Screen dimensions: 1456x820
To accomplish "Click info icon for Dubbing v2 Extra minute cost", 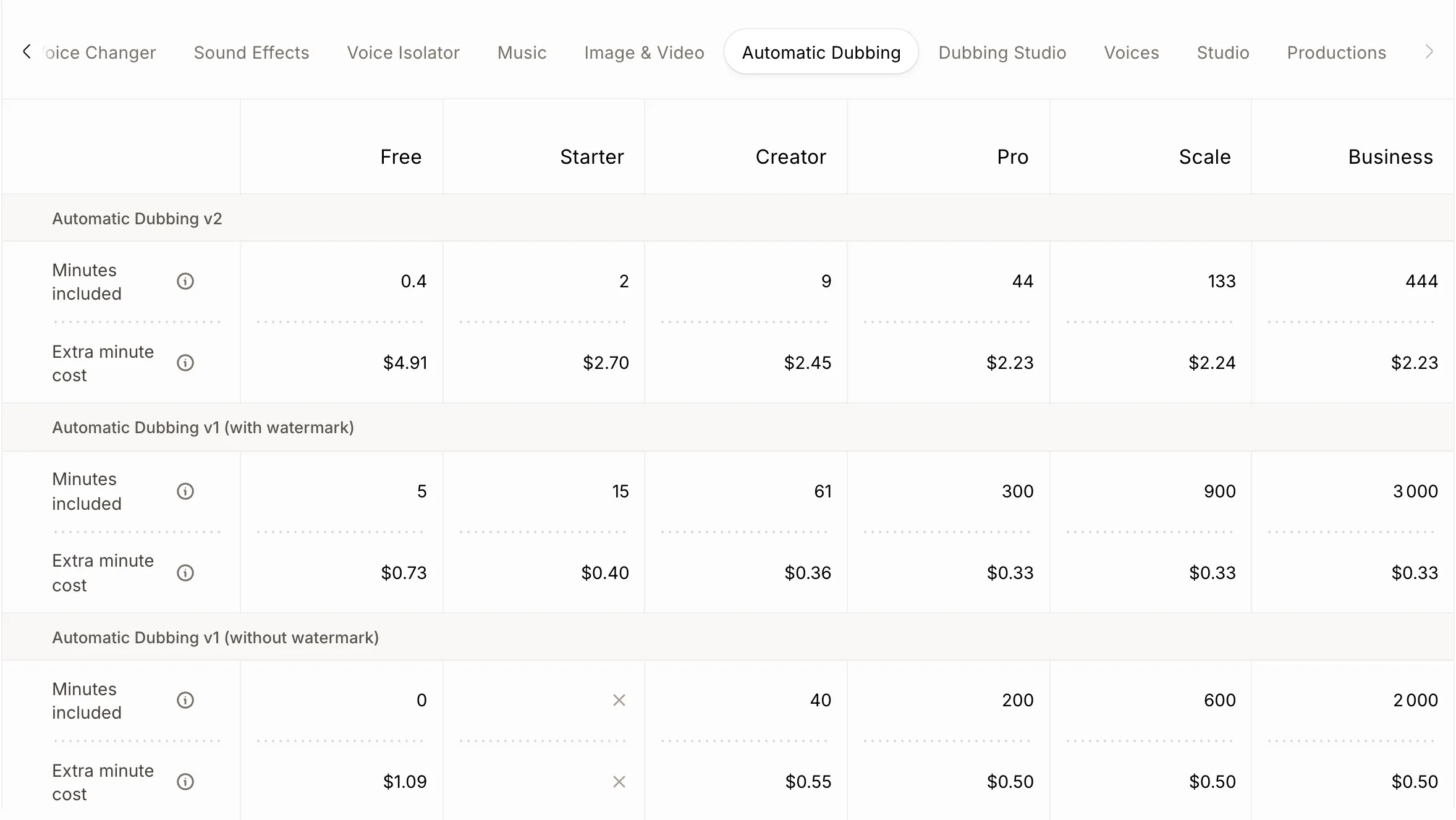I will pos(185,363).
